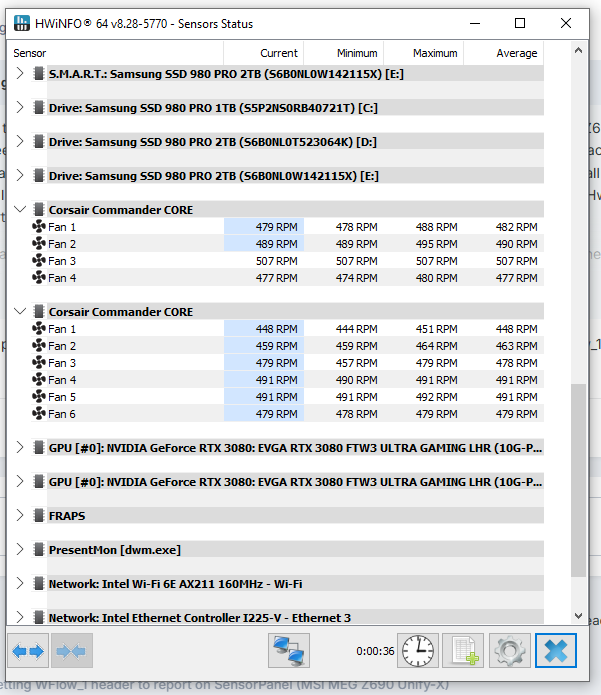
Task: Click the fan icon of the 448 RPM Fan 1
Action: click(x=39, y=328)
